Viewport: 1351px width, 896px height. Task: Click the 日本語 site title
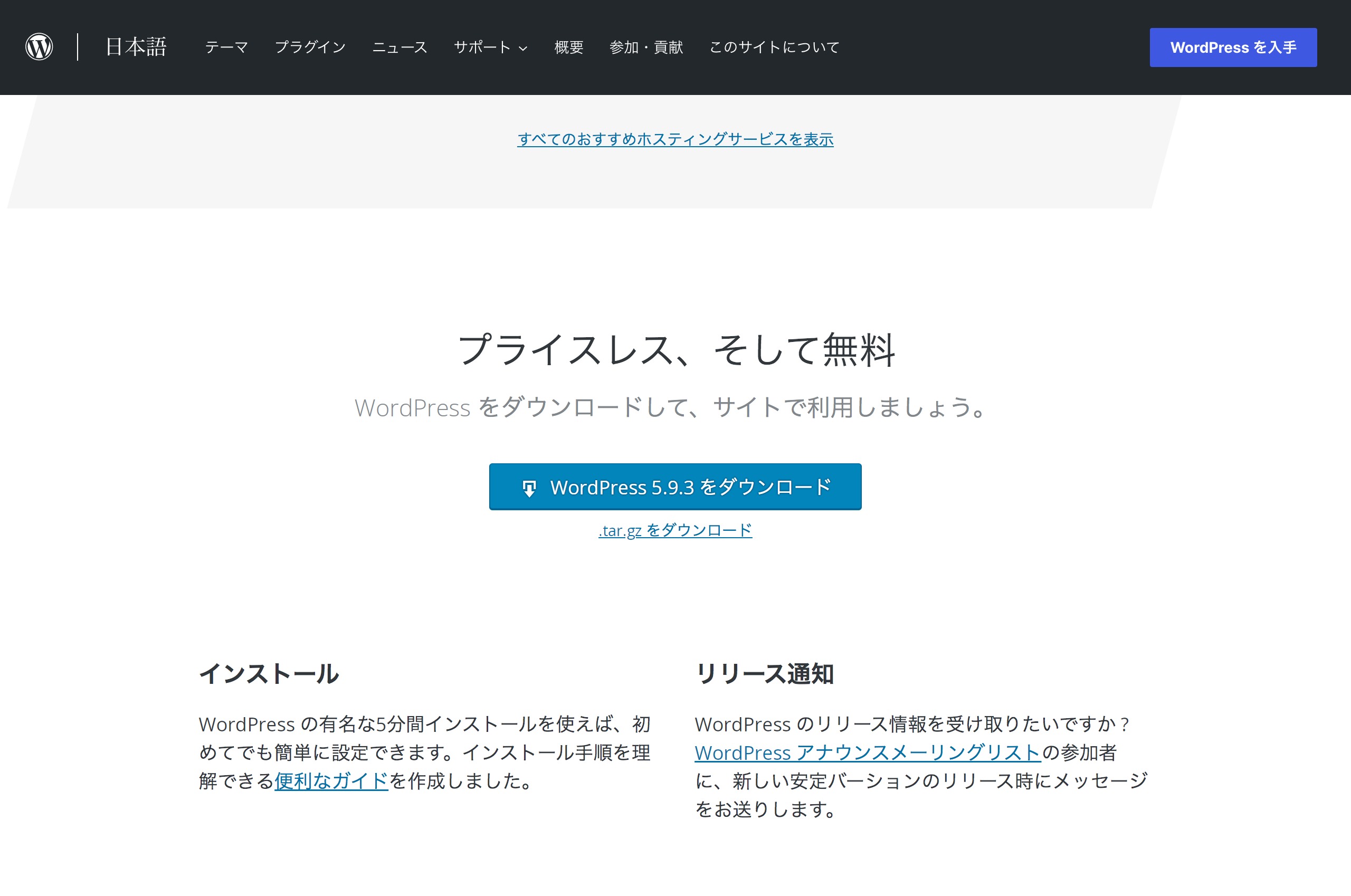pyautogui.click(x=136, y=47)
